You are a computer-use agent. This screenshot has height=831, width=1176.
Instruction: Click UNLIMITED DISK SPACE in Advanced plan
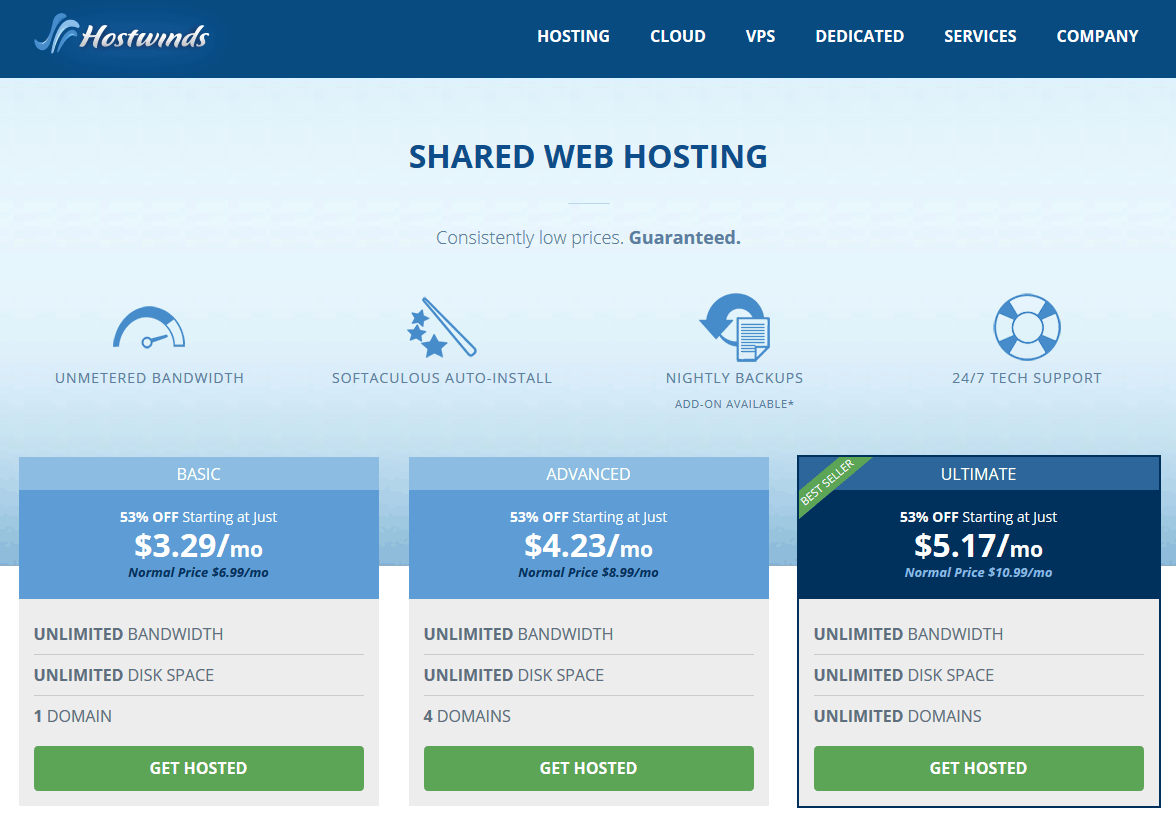pyautogui.click(x=514, y=675)
